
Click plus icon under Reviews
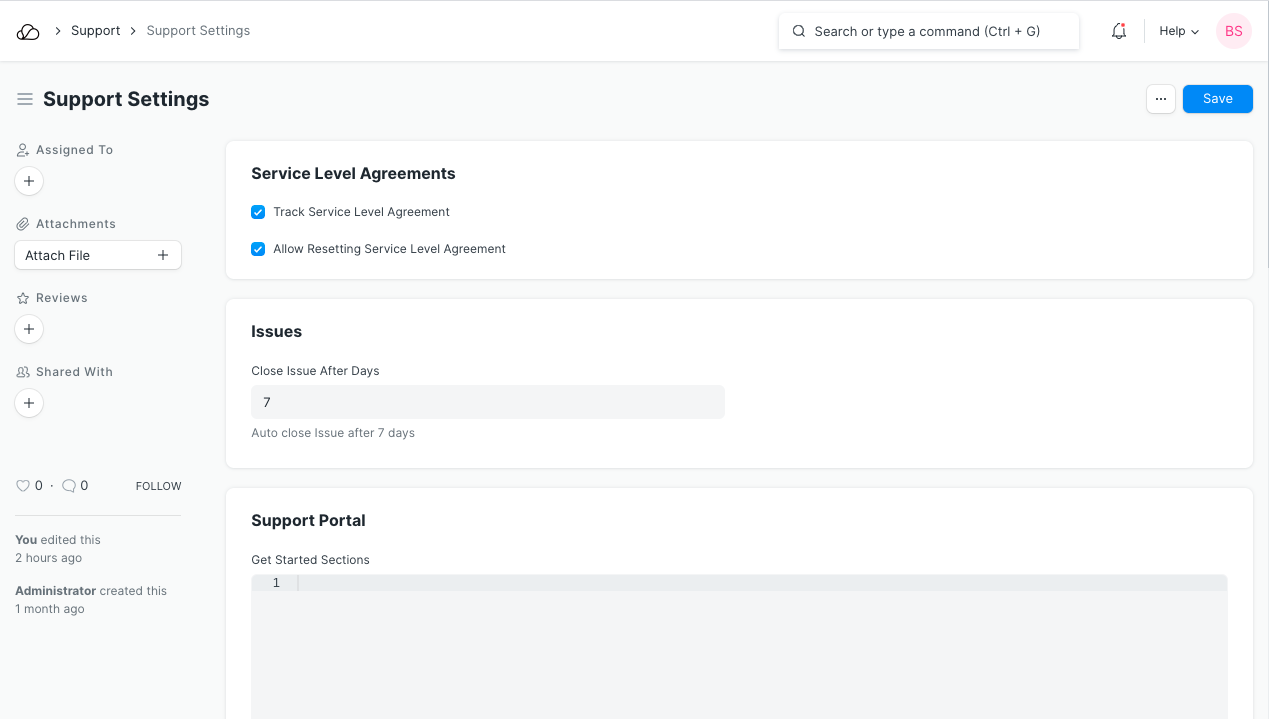pyautogui.click(x=29, y=329)
